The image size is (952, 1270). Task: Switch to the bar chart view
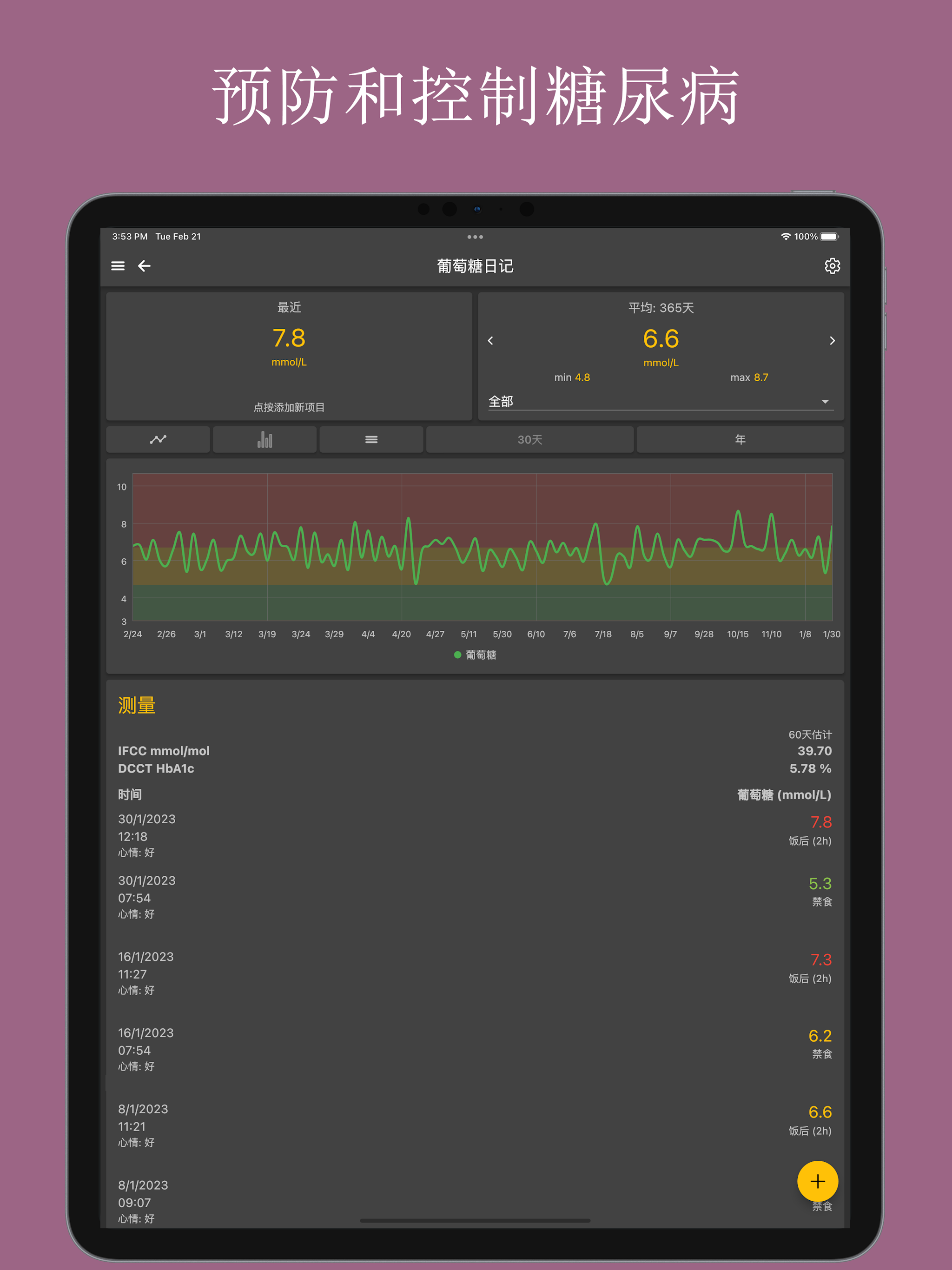264,439
